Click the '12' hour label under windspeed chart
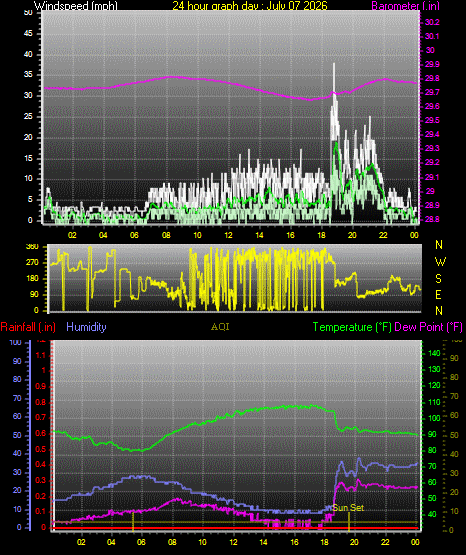 [229, 235]
